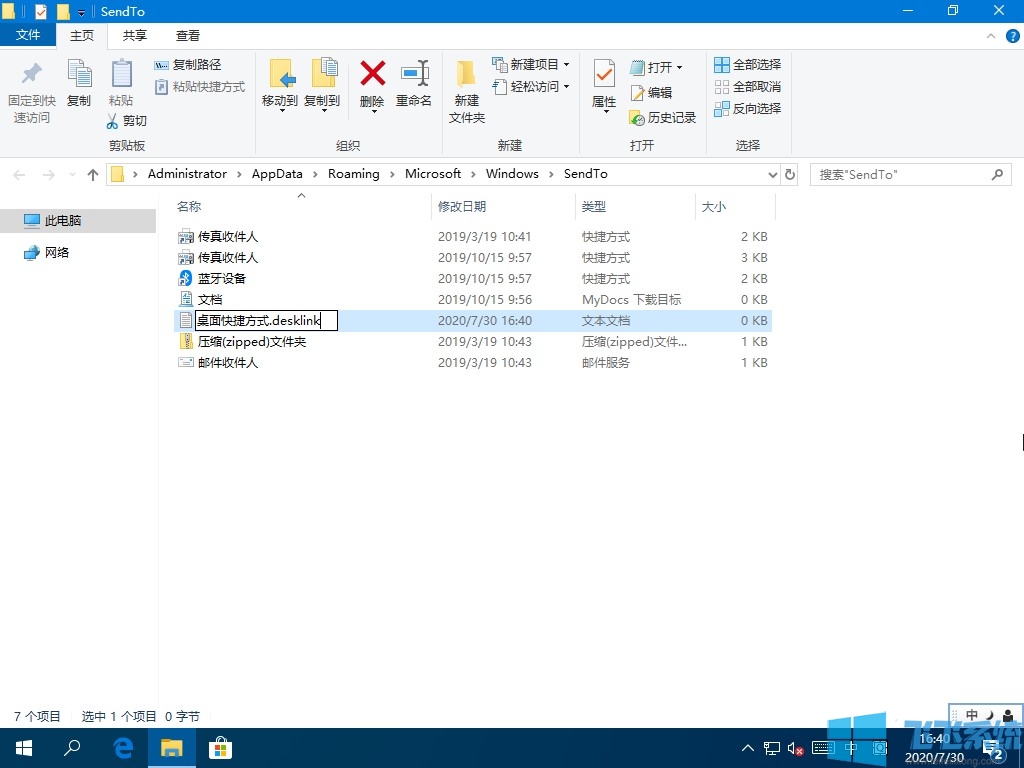Open the 轻松访问 dropdown

(x=531, y=87)
